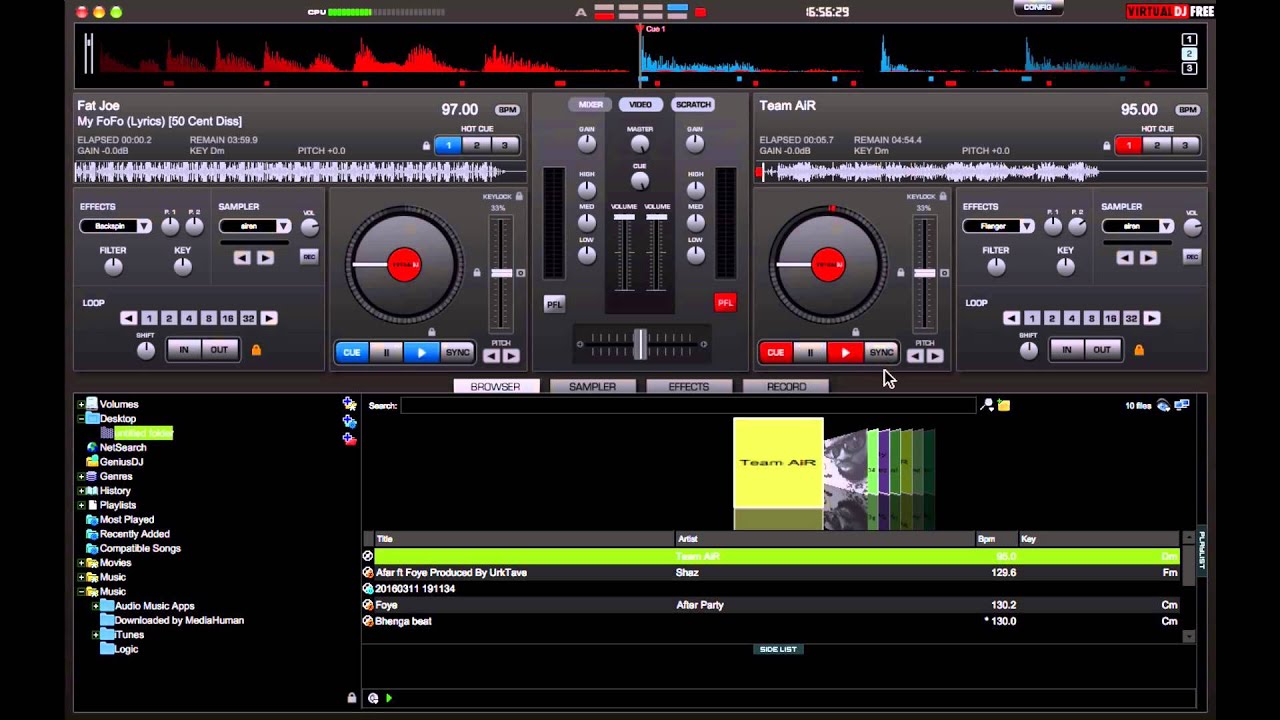Select the VIDEO panel tab

pos(640,104)
